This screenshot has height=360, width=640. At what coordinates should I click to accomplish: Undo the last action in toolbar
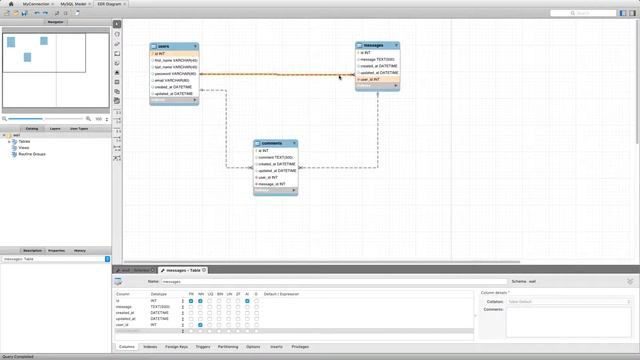(37, 13)
